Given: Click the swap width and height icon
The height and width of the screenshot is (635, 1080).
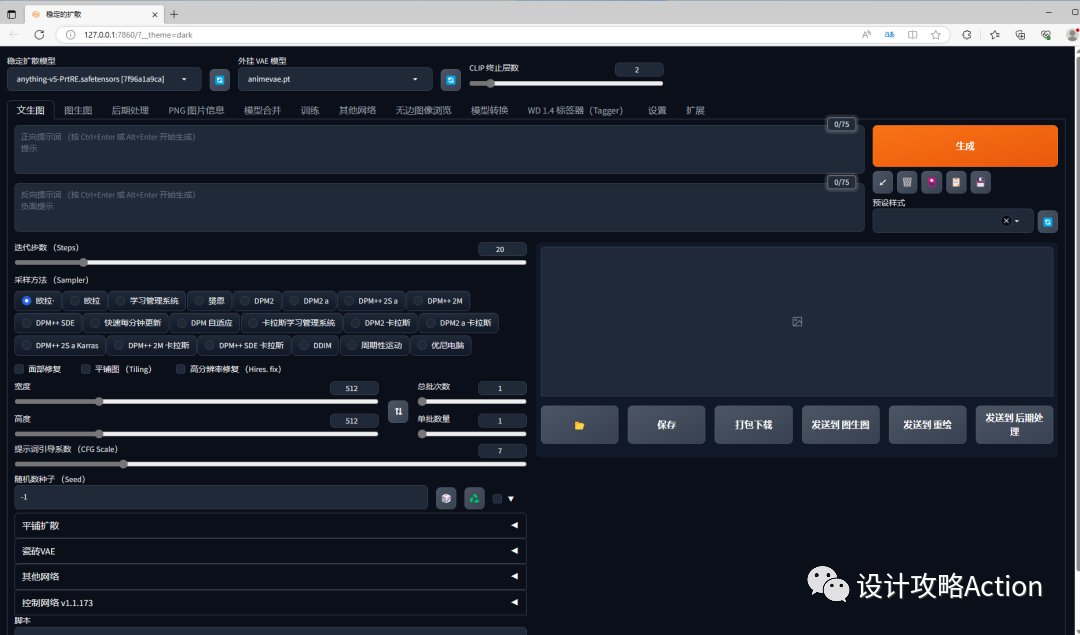Looking at the screenshot, I should pyautogui.click(x=398, y=410).
